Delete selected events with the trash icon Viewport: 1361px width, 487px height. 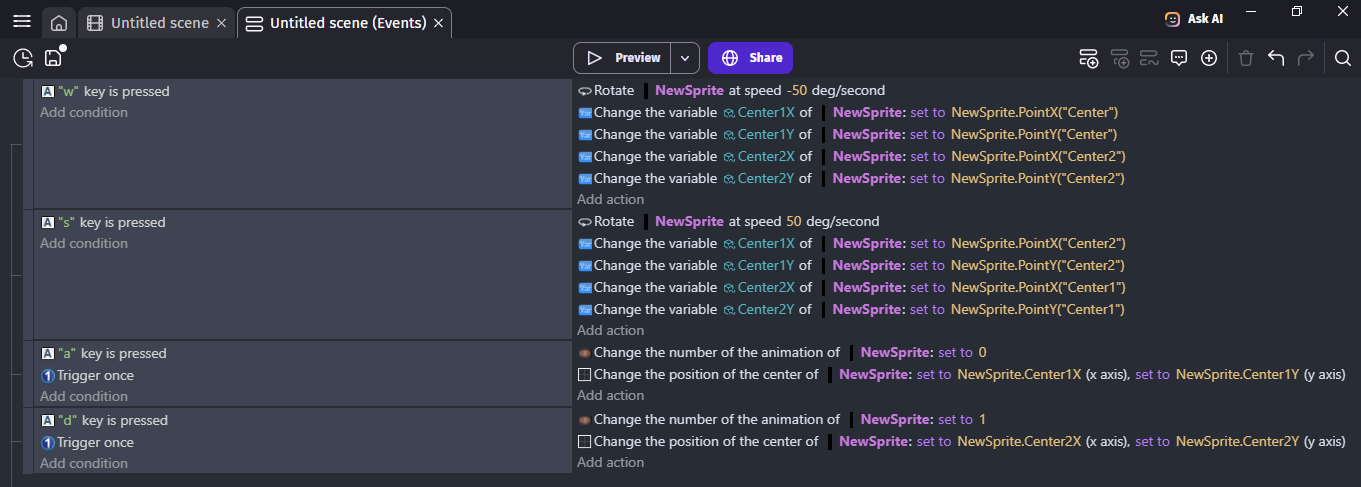click(x=1246, y=58)
